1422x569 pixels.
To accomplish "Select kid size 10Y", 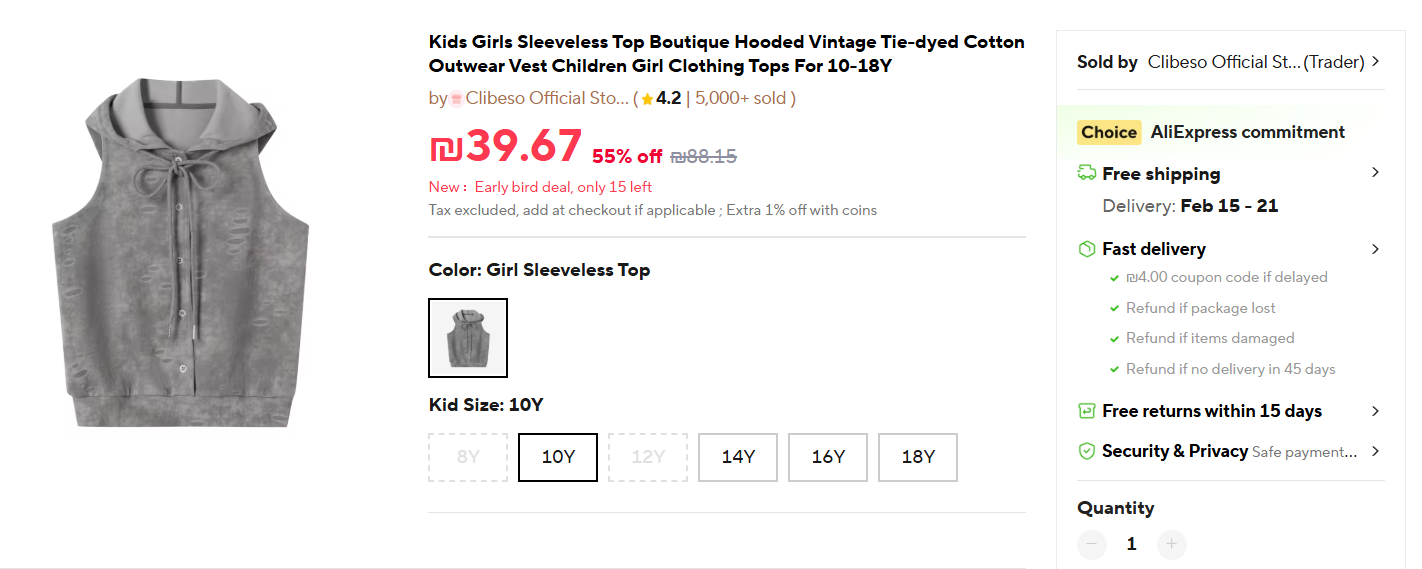I will tap(558, 457).
